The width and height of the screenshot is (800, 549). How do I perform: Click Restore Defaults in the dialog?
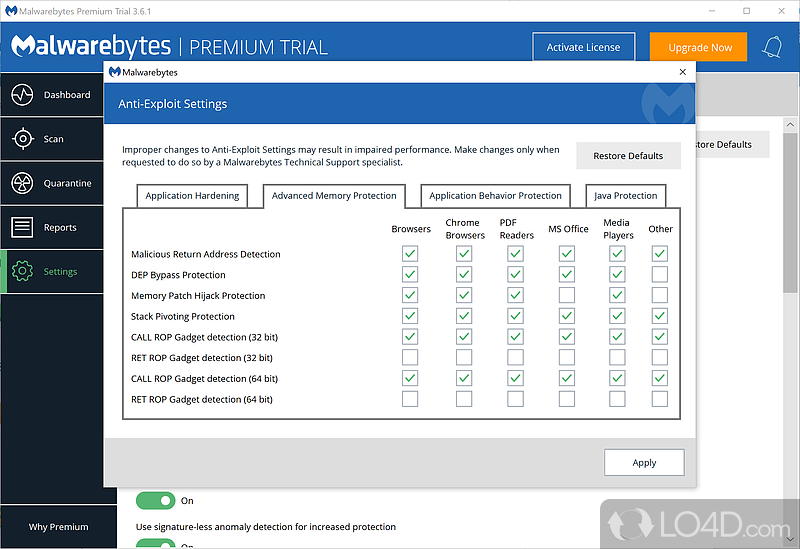pos(628,156)
